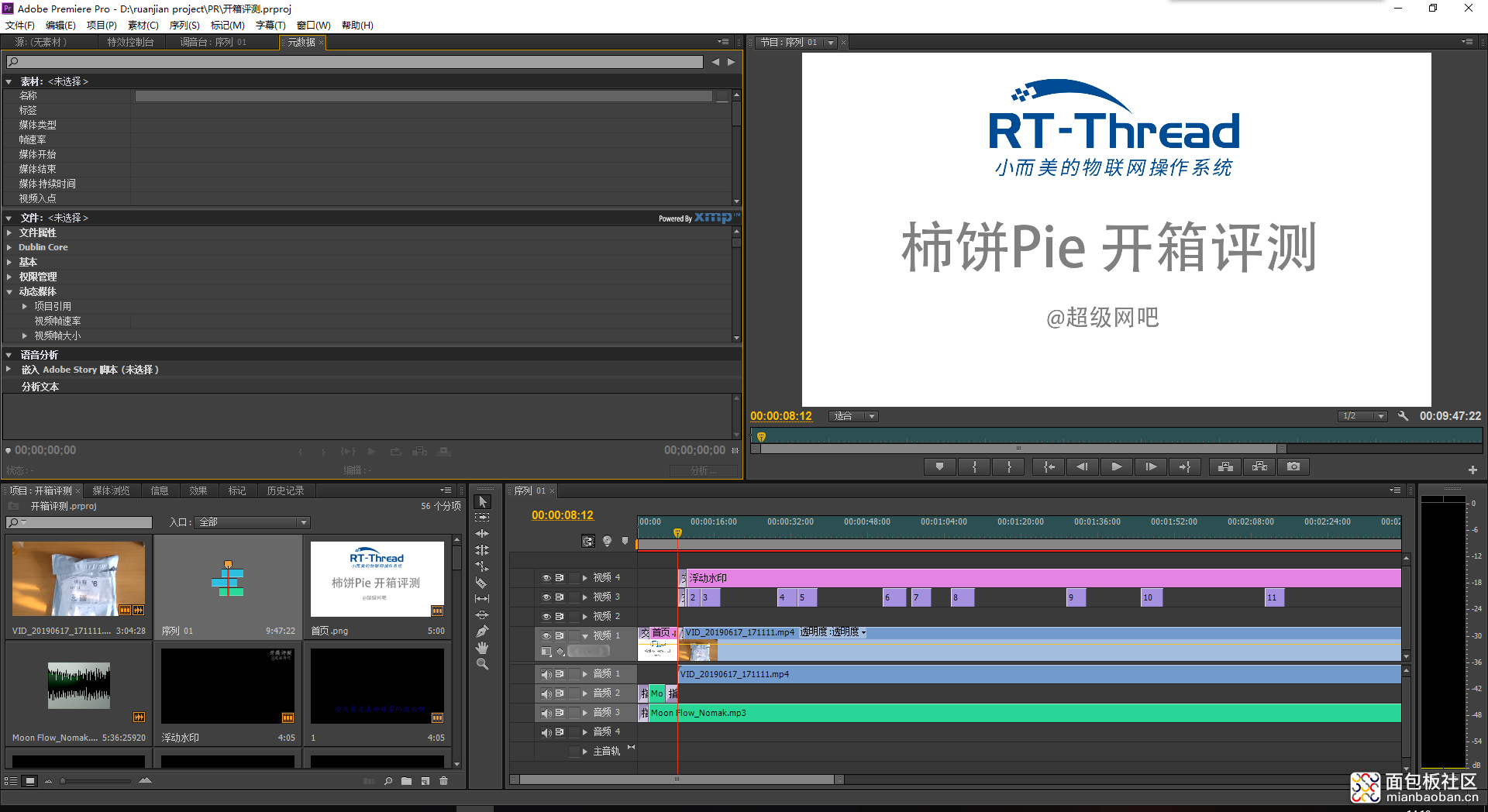Click New Bin folder icon in project panel
The image size is (1488, 812).
coord(406,781)
